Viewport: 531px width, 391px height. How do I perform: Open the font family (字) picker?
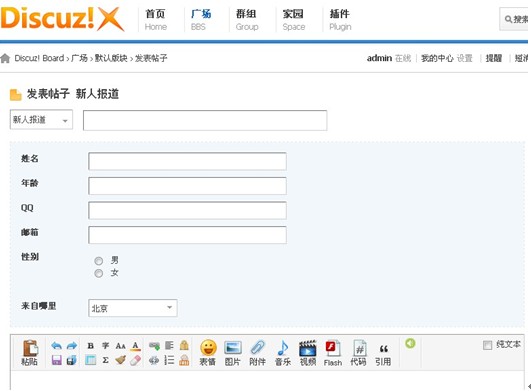[x=106, y=346]
